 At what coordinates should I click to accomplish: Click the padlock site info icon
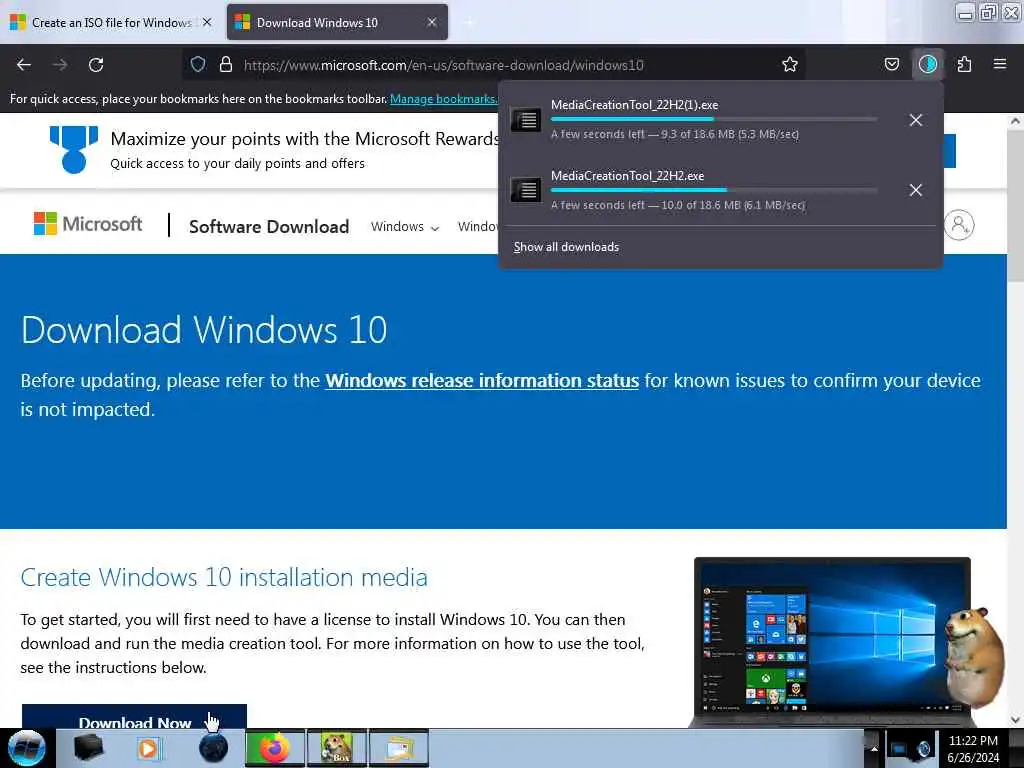pyautogui.click(x=226, y=64)
